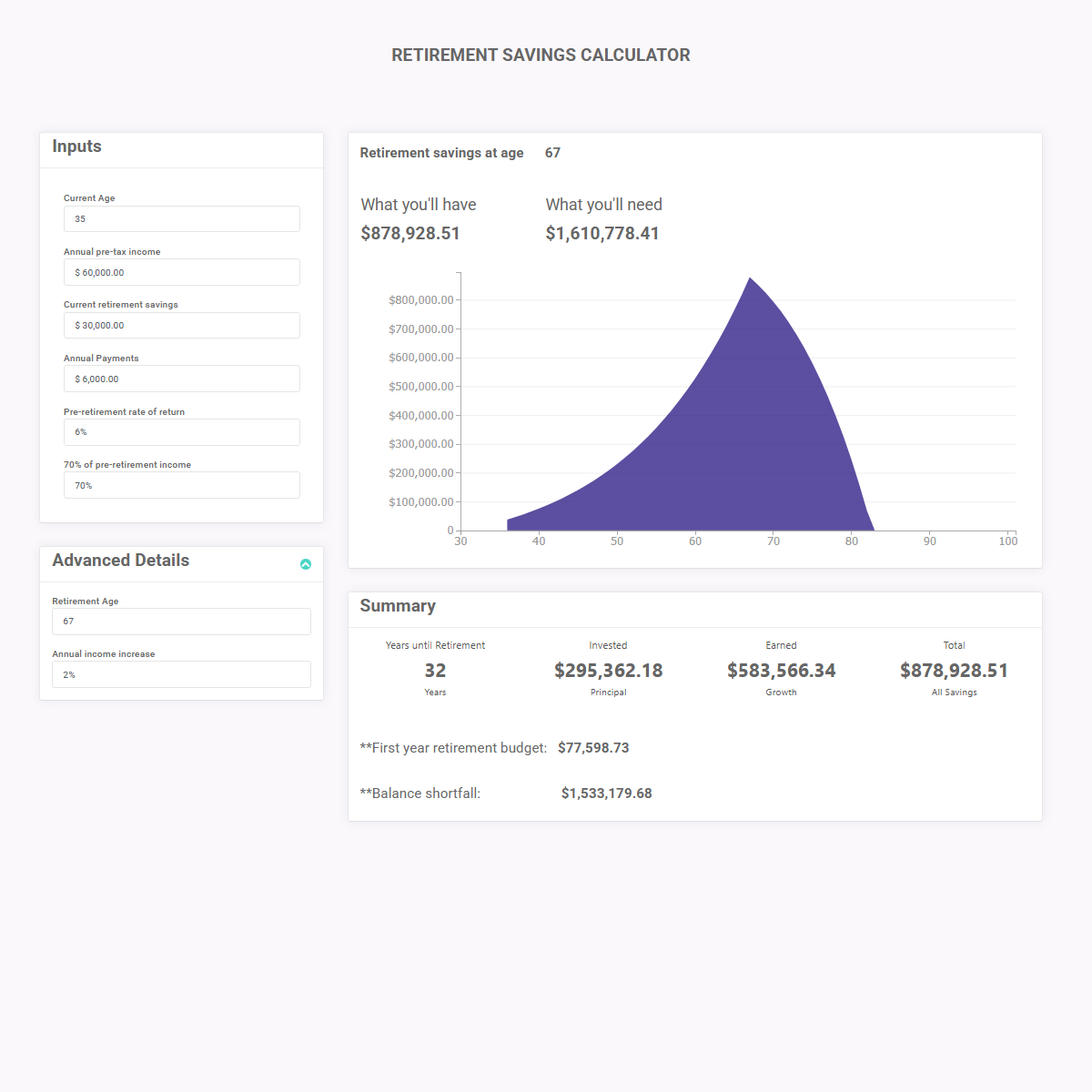Select the Balance shortfall amount $1,533,179.68
The height and width of the screenshot is (1092, 1092).
click(607, 793)
